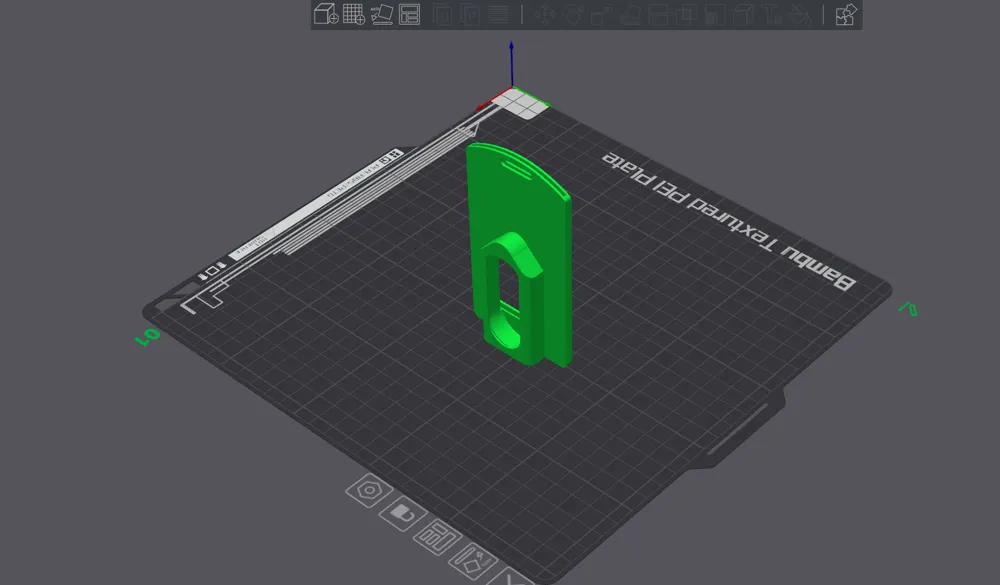Arrange all objects on the plate
This screenshot has height=585, width=1000.
[x=409, y=13]
